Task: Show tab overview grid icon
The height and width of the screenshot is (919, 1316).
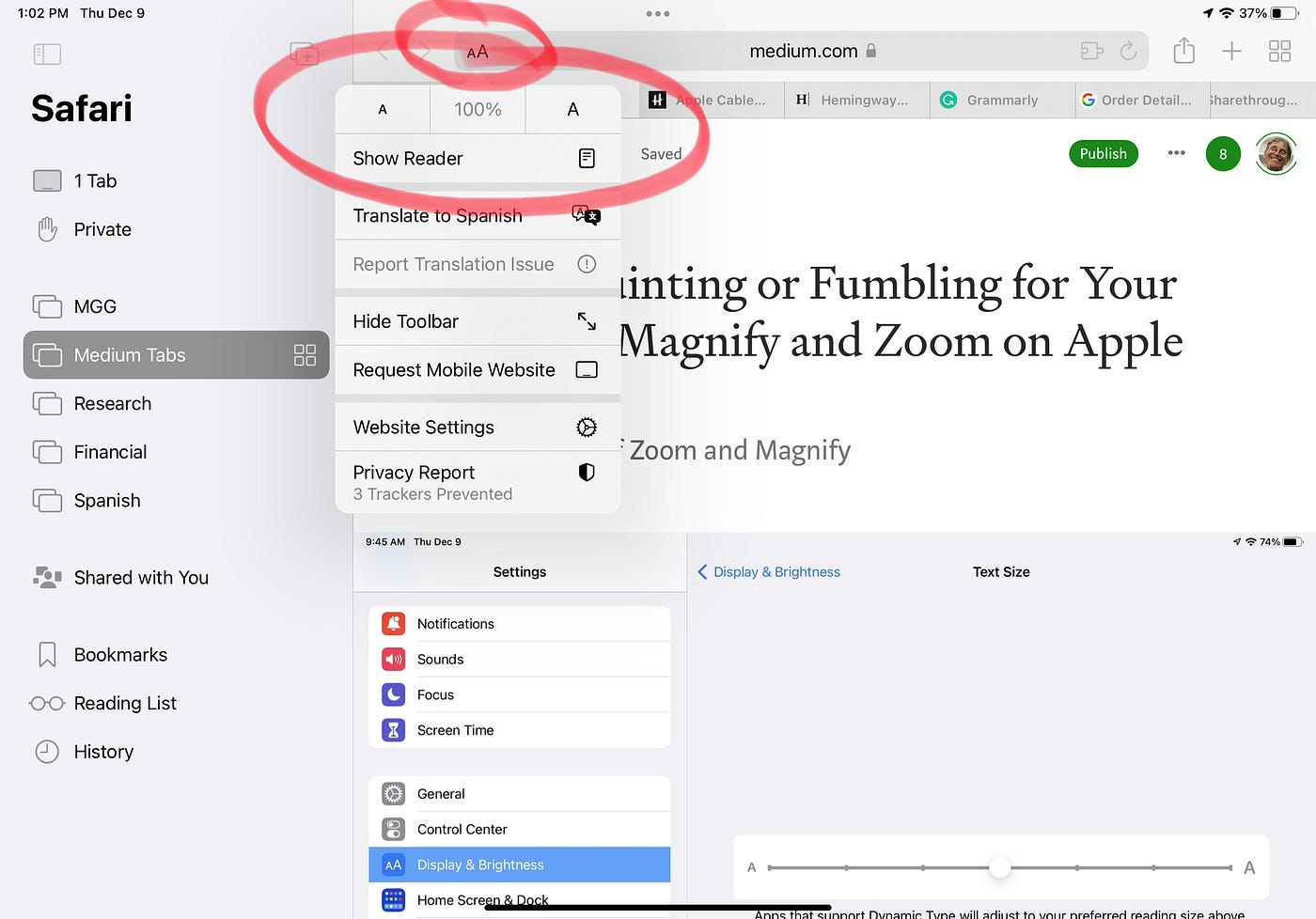Action: (x=1279, y=51)
